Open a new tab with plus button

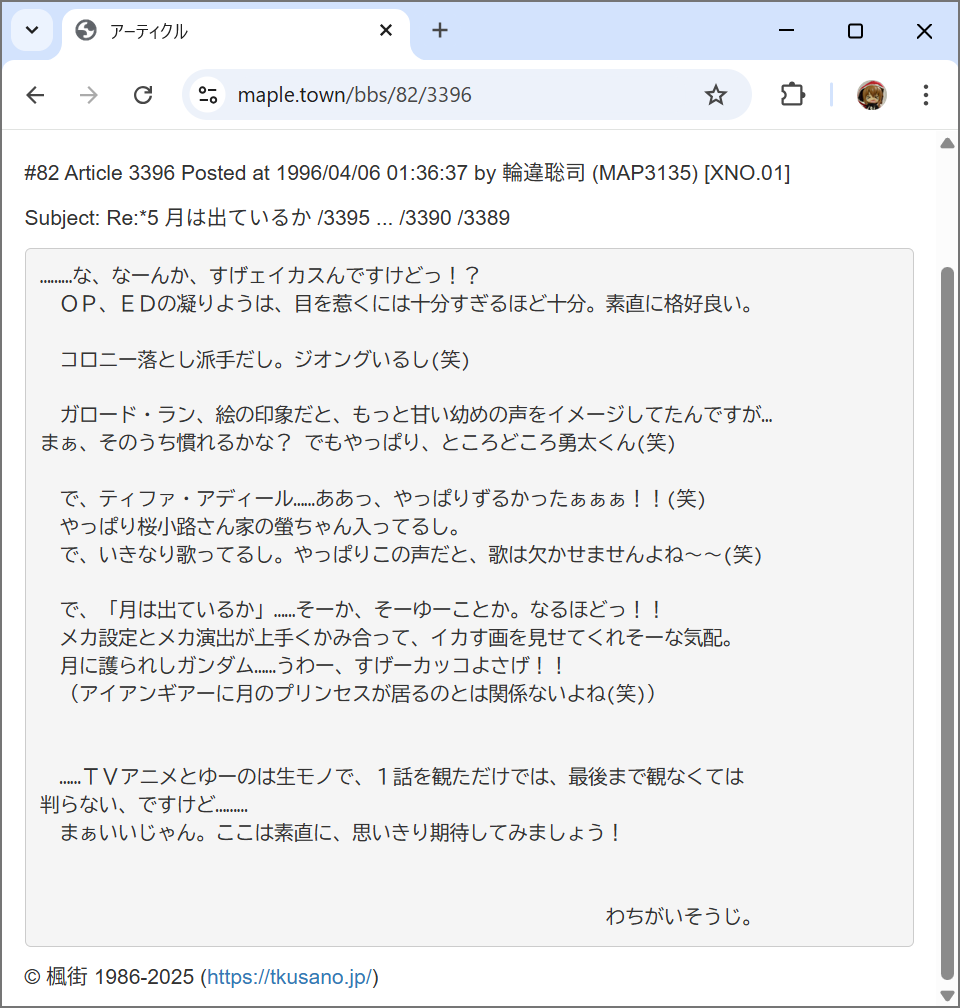pyautogui.click(x=440, y=31)
